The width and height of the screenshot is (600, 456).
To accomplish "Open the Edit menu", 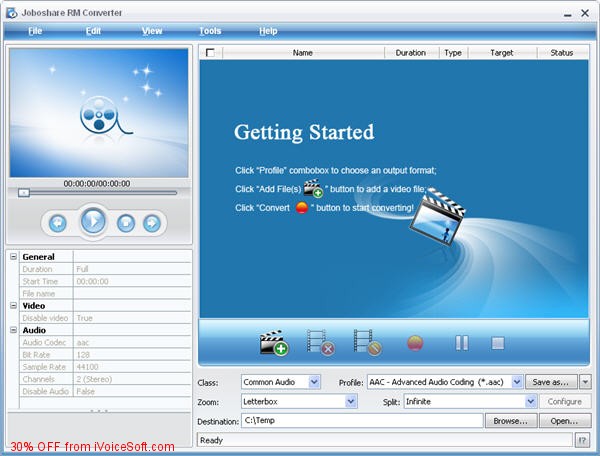I will 93,31.
